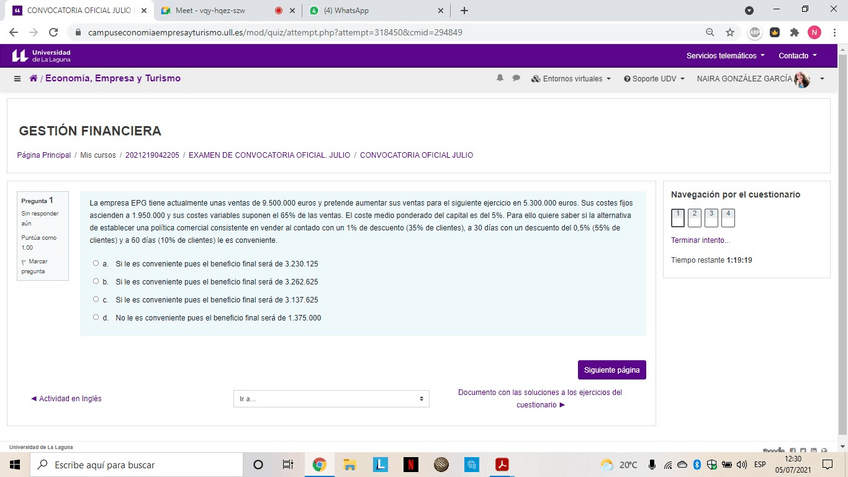
Task: Open Entornos virtuales dropdown
Action: coord(571,79)
